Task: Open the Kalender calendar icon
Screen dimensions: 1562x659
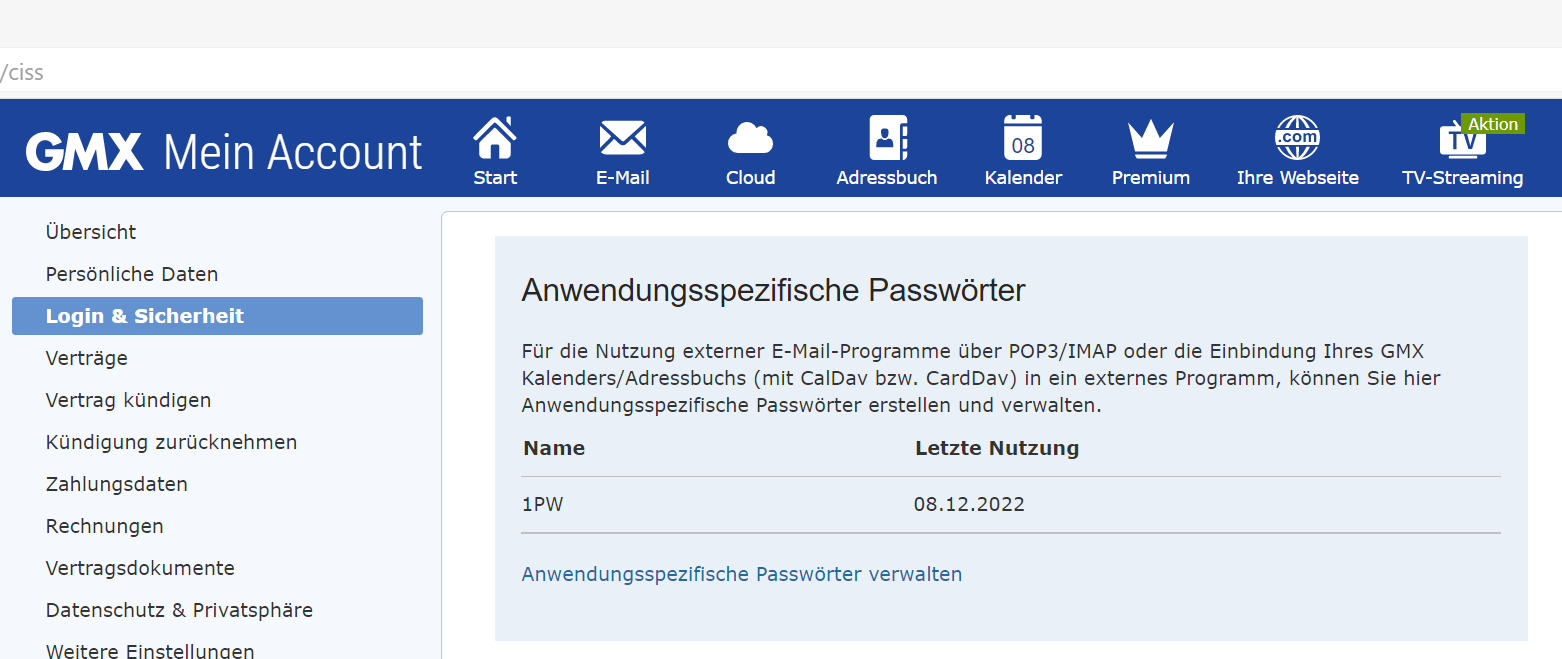Action: click(1023, 138)
